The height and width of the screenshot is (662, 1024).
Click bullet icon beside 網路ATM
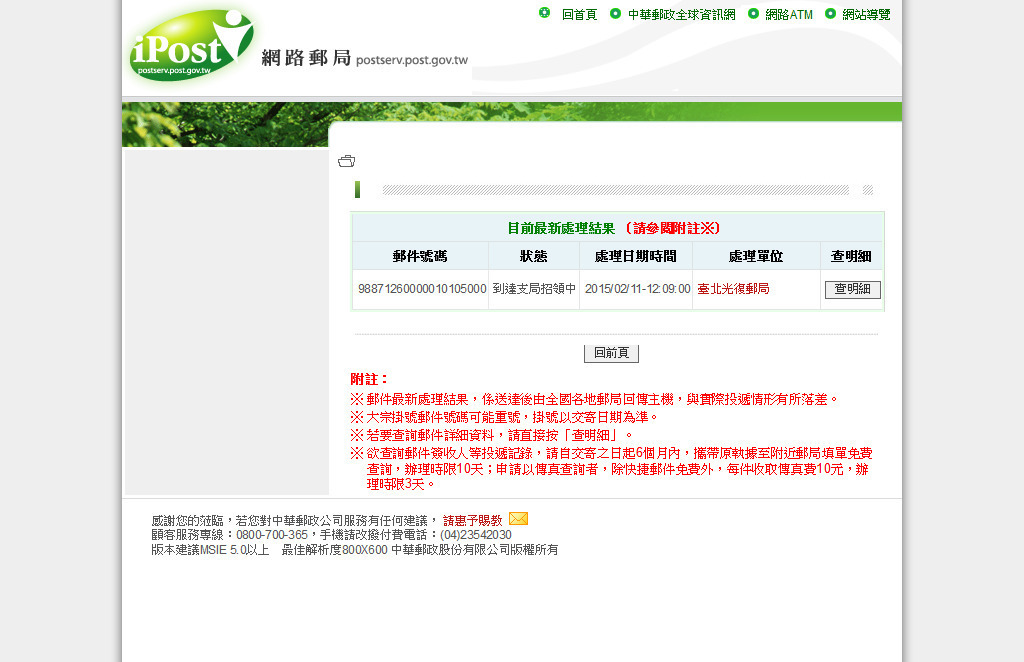[753, 13]
